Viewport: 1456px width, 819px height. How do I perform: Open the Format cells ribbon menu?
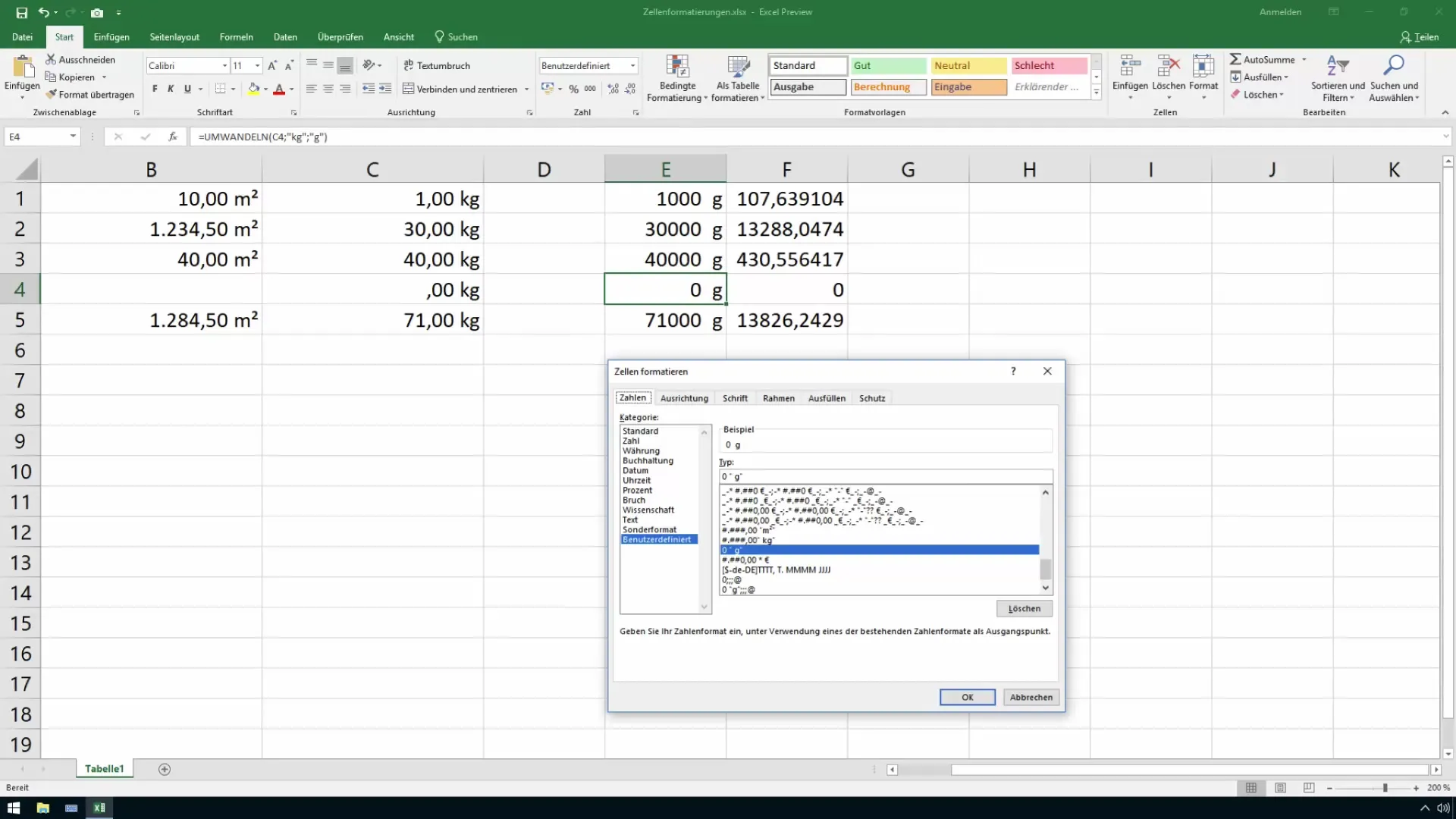[x=1203, y=78]
